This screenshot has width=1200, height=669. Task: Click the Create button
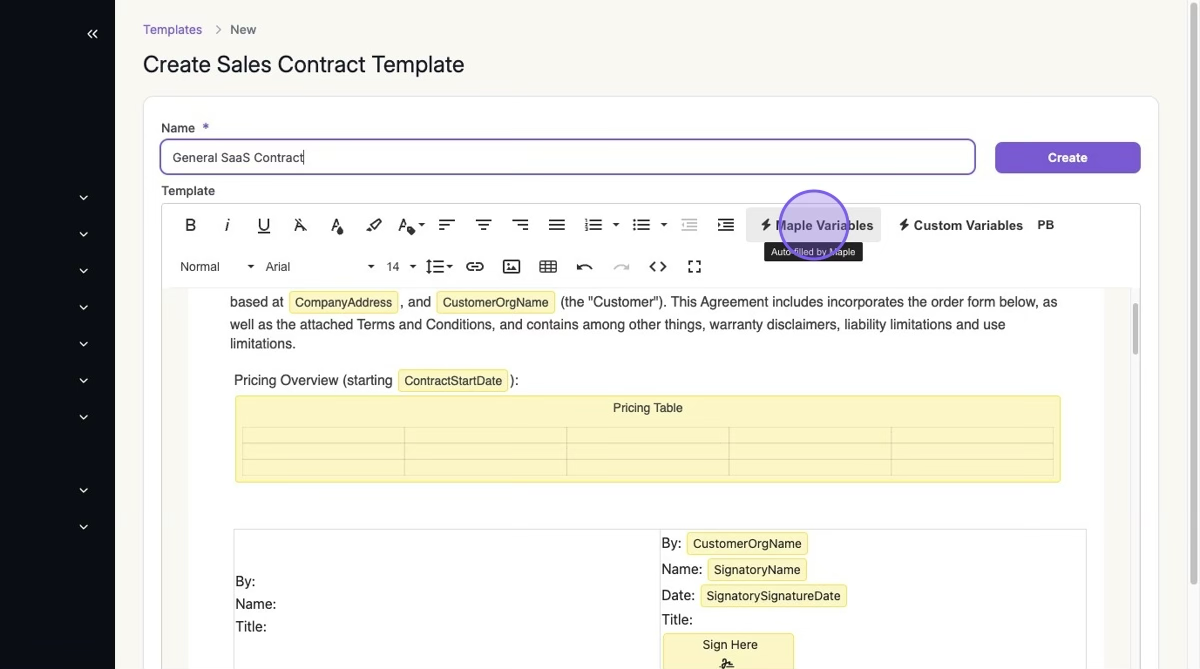pyautogui.click(x=1067, y=158)
